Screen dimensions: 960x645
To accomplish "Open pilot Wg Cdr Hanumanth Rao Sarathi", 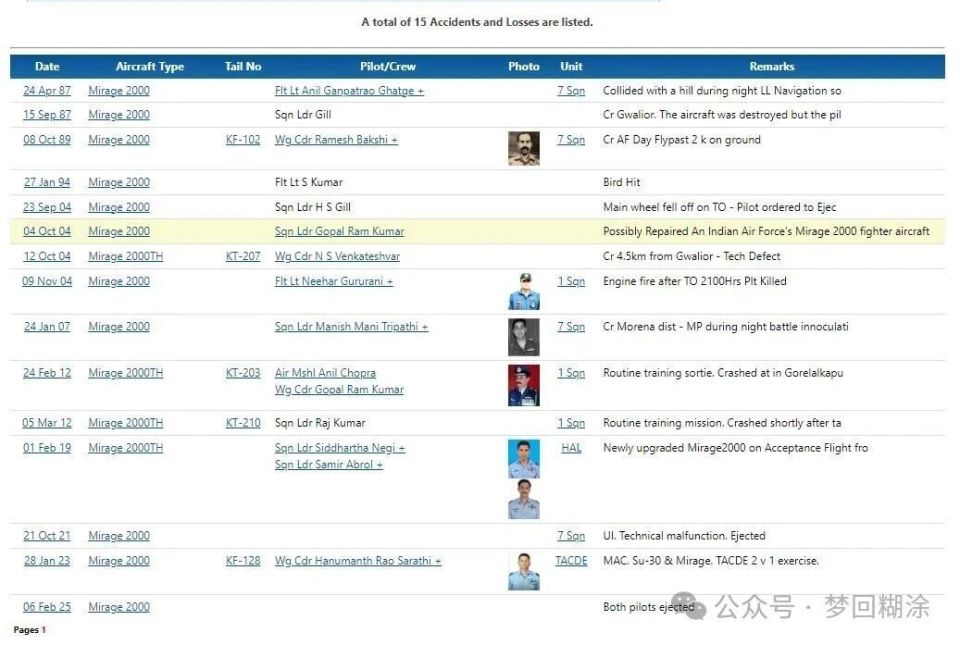I will coord(358,561).
